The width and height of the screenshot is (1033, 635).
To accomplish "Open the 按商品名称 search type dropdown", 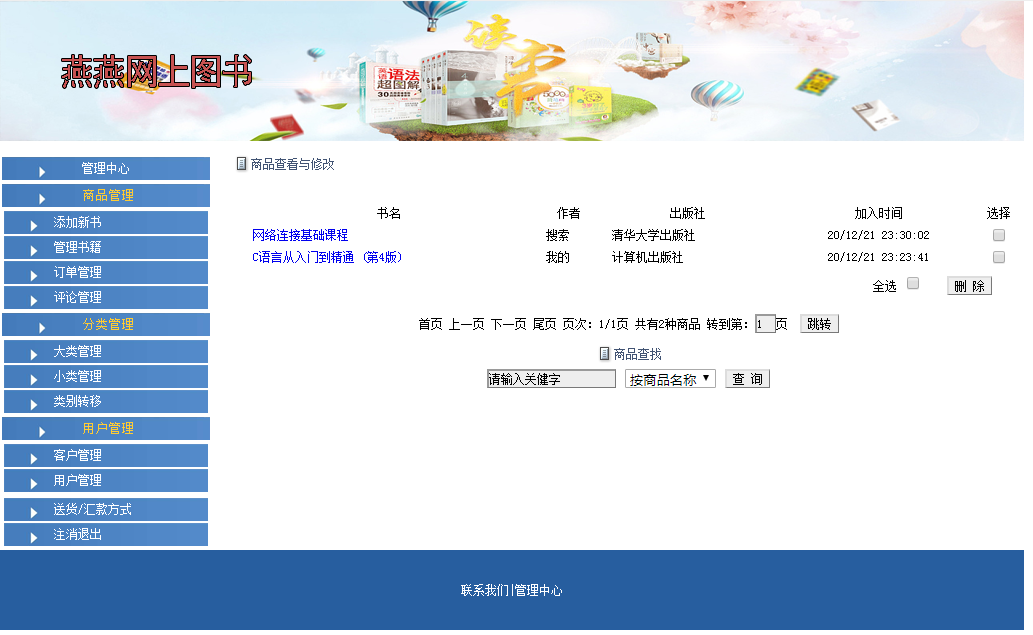I will point(669,378).
